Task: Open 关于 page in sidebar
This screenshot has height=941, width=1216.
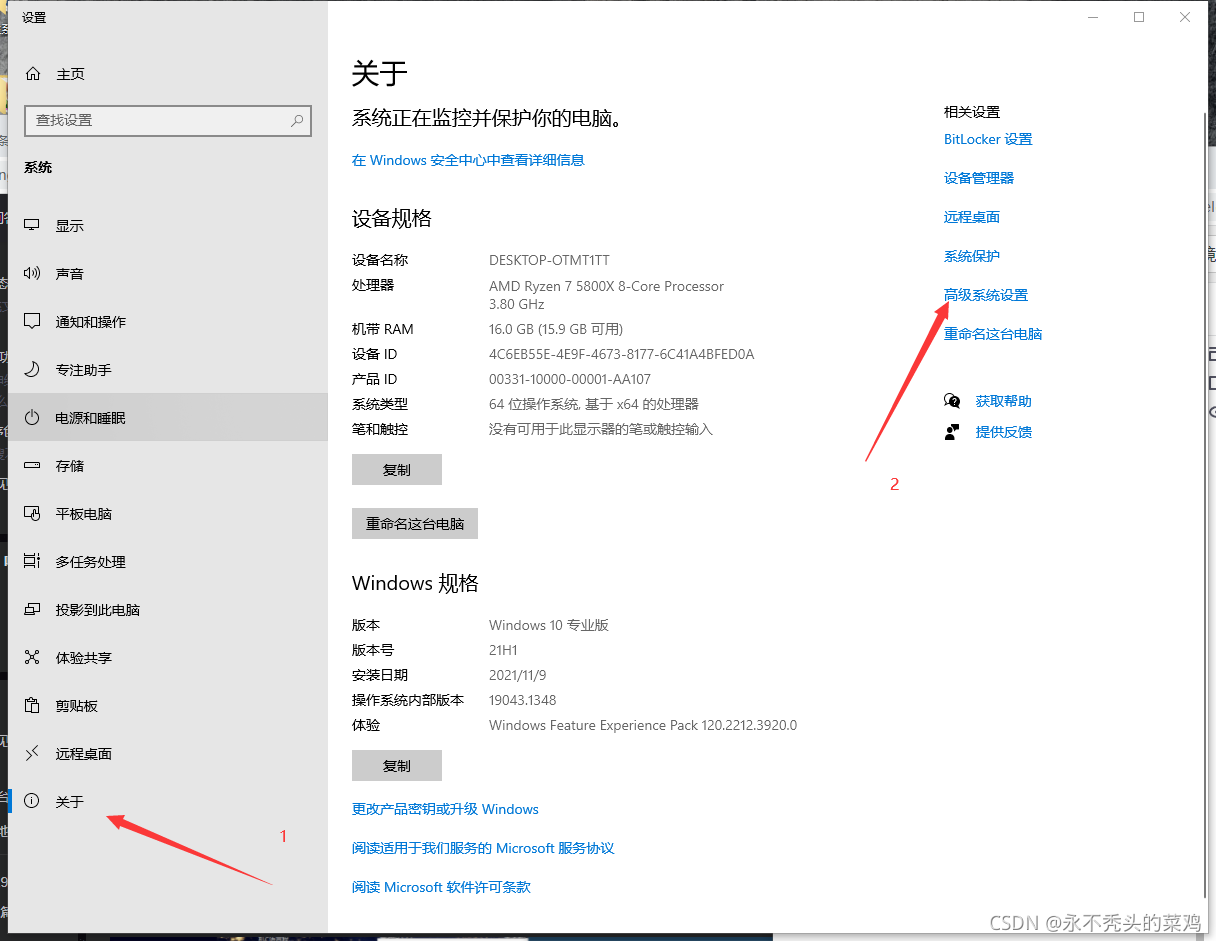Action: pos(168,802)
